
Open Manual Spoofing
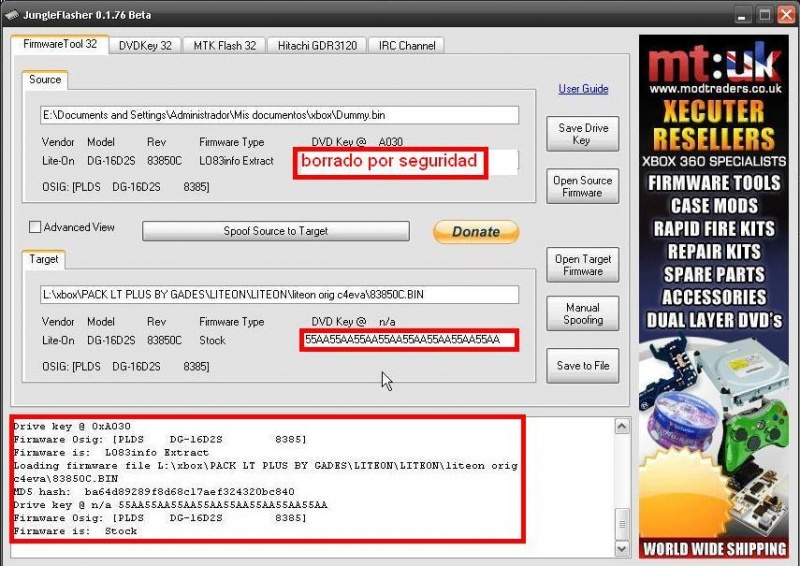point(583,313)
